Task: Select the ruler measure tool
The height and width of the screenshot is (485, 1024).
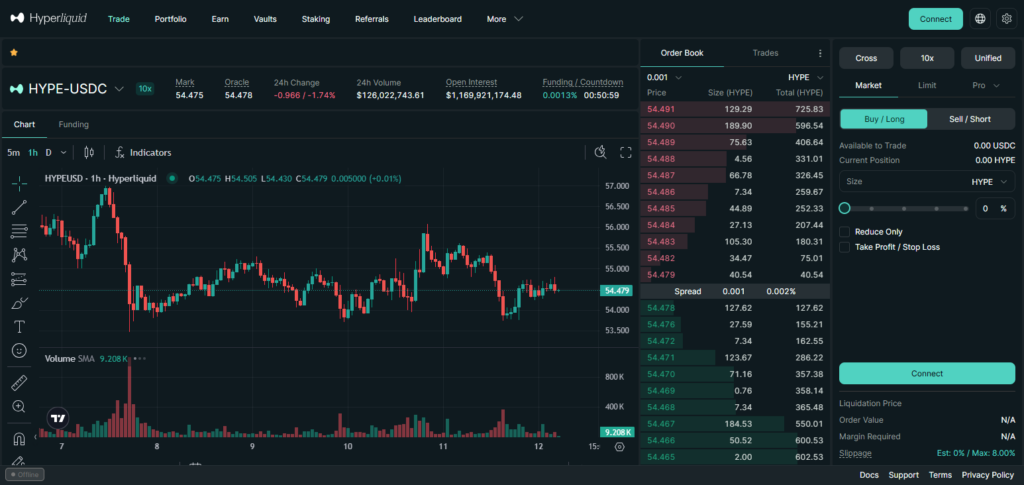Action: [x=19, y=383]
